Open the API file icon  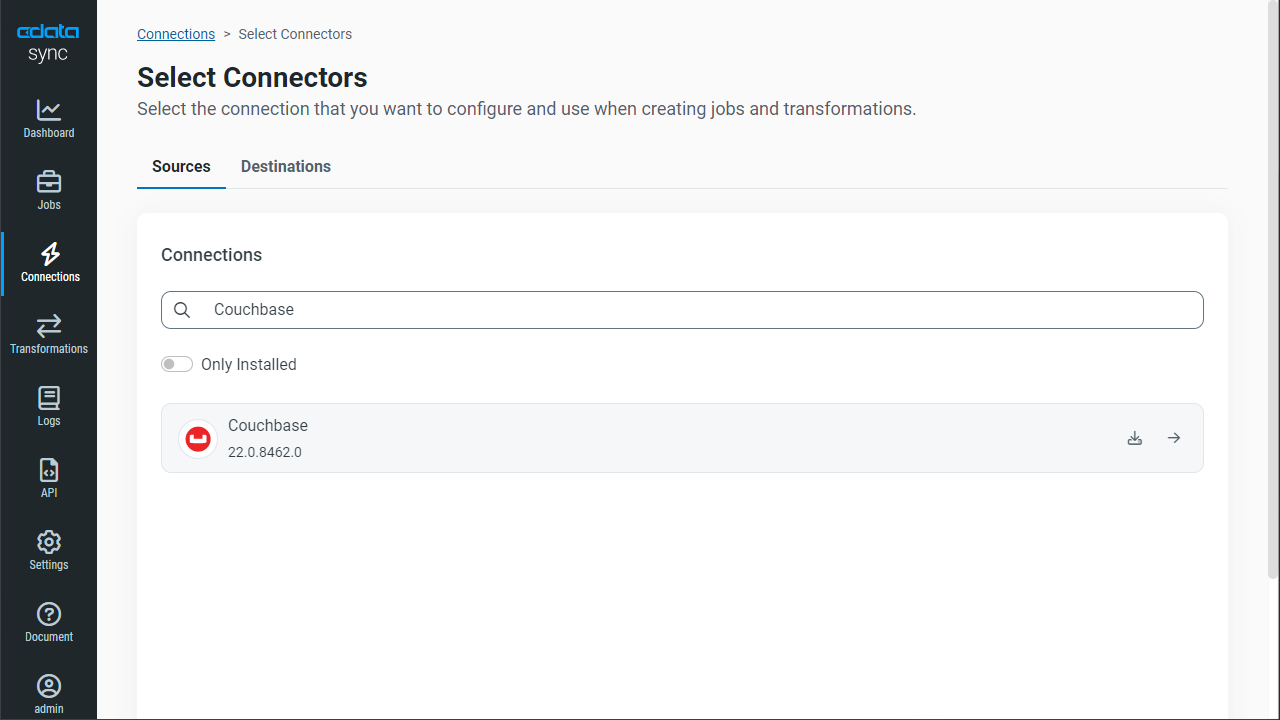click(49, 470)
